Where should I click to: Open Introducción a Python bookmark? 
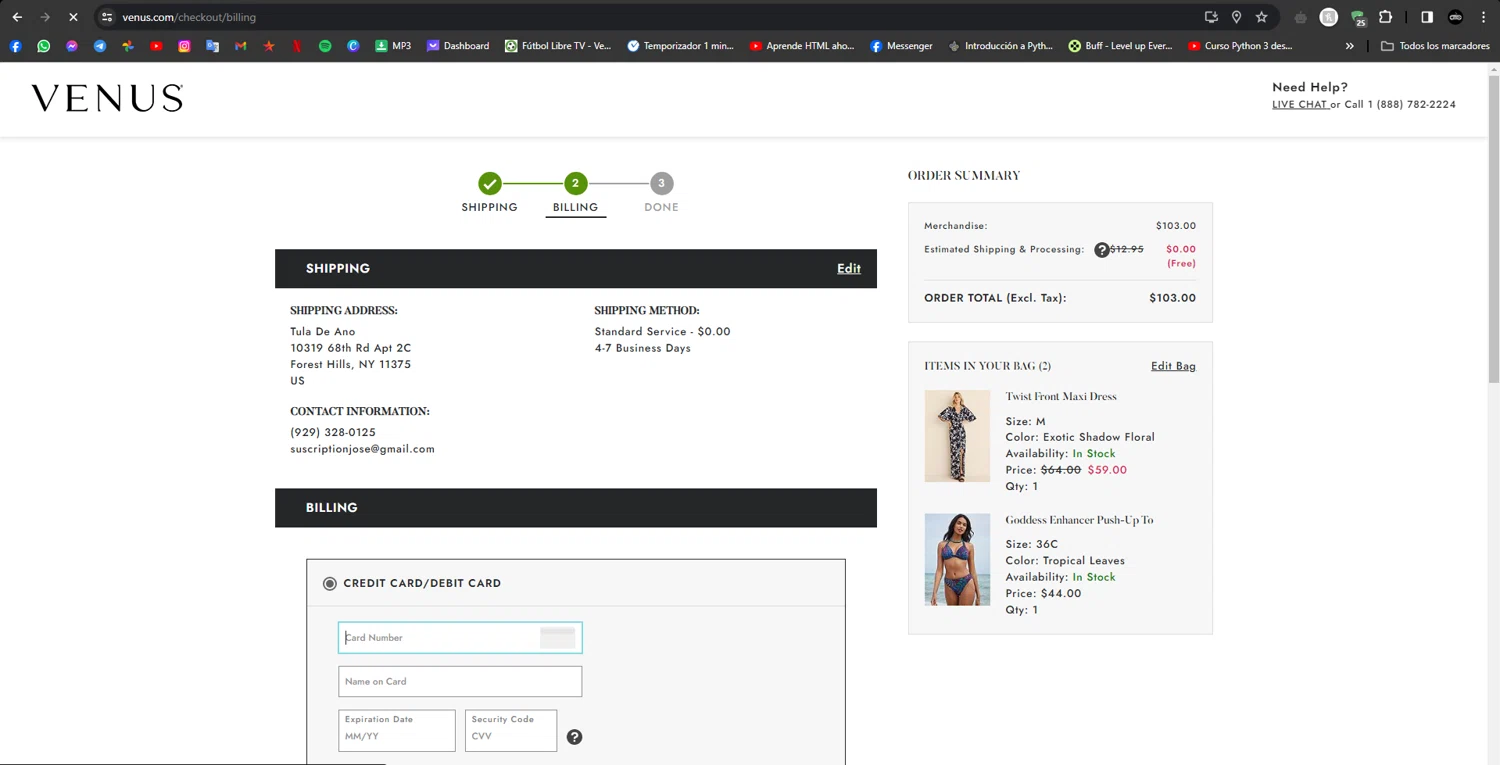click(1000, 46)
